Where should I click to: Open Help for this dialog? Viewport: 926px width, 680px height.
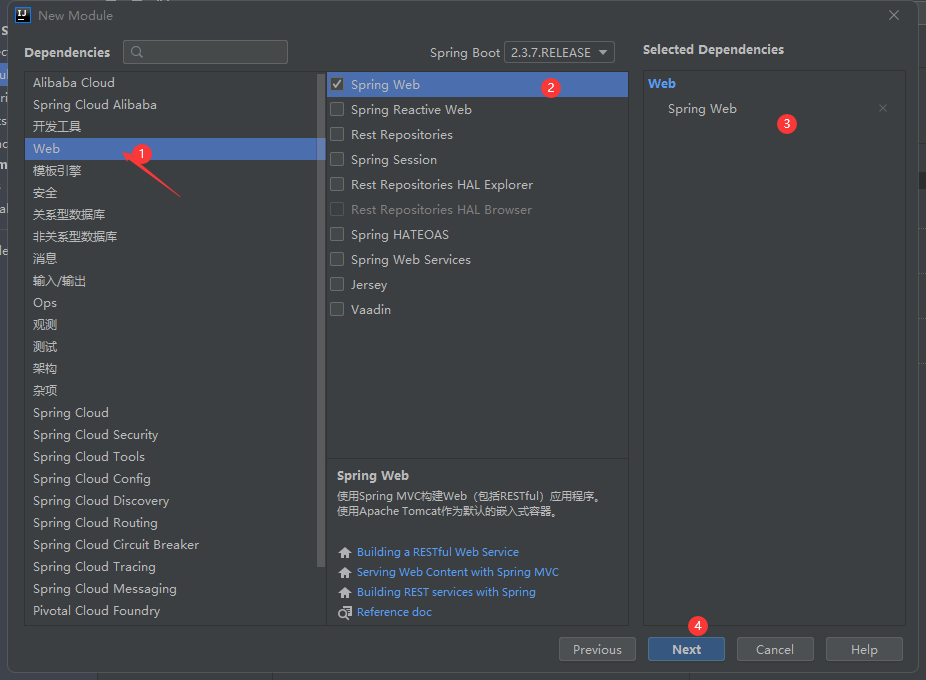864,649
